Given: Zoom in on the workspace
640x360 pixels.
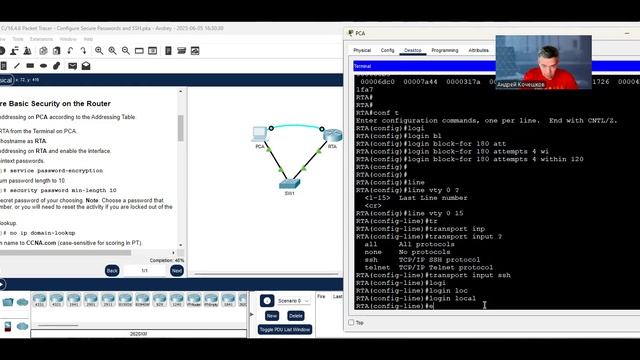Looking at the screenshot, I should point(99,51).
